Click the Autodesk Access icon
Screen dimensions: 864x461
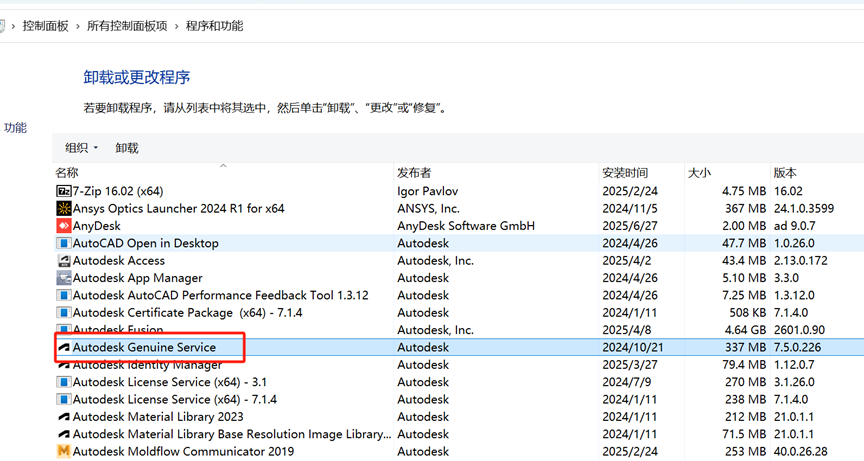coord(64,261)
